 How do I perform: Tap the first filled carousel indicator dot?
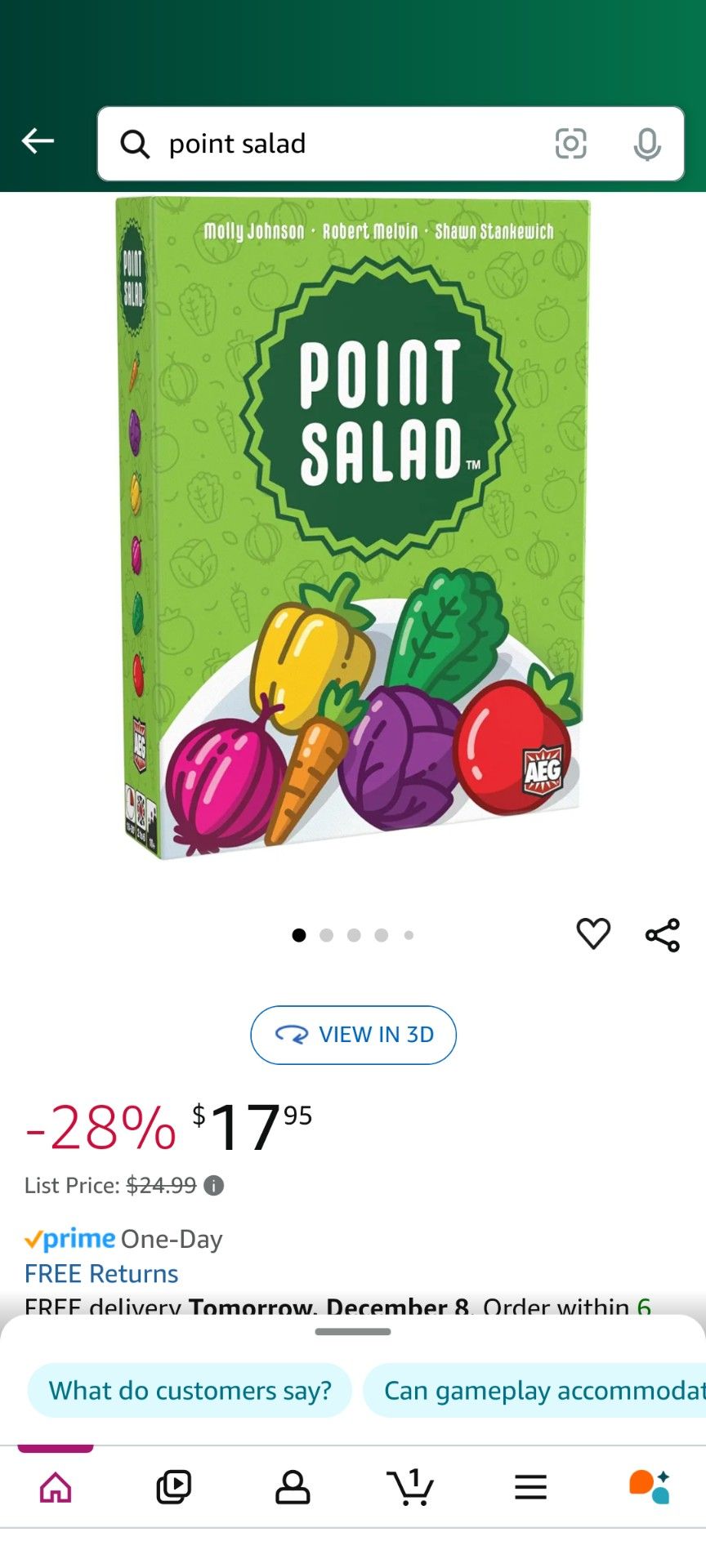tap(299, 935)
